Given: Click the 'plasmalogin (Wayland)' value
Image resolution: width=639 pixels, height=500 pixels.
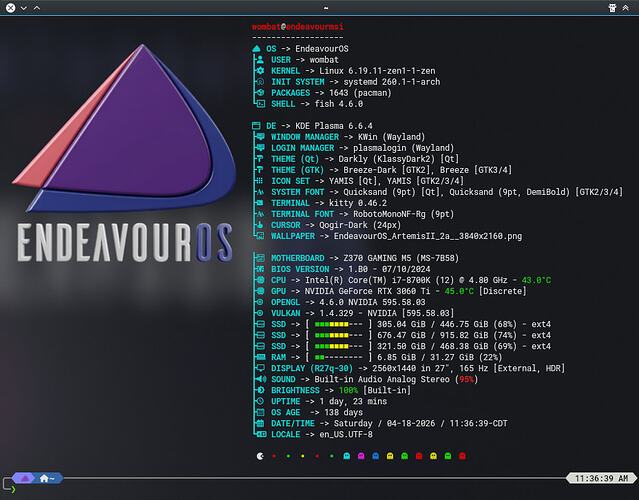Looking at the screenshot, I should [x=403, y=148].
